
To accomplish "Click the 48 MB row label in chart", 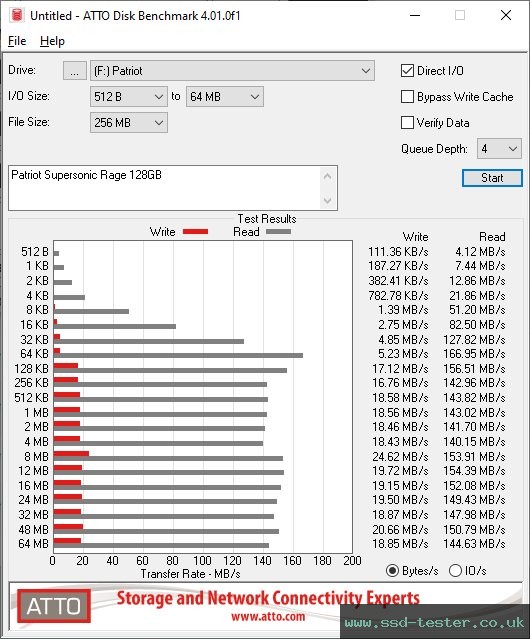I will point(33,529).
